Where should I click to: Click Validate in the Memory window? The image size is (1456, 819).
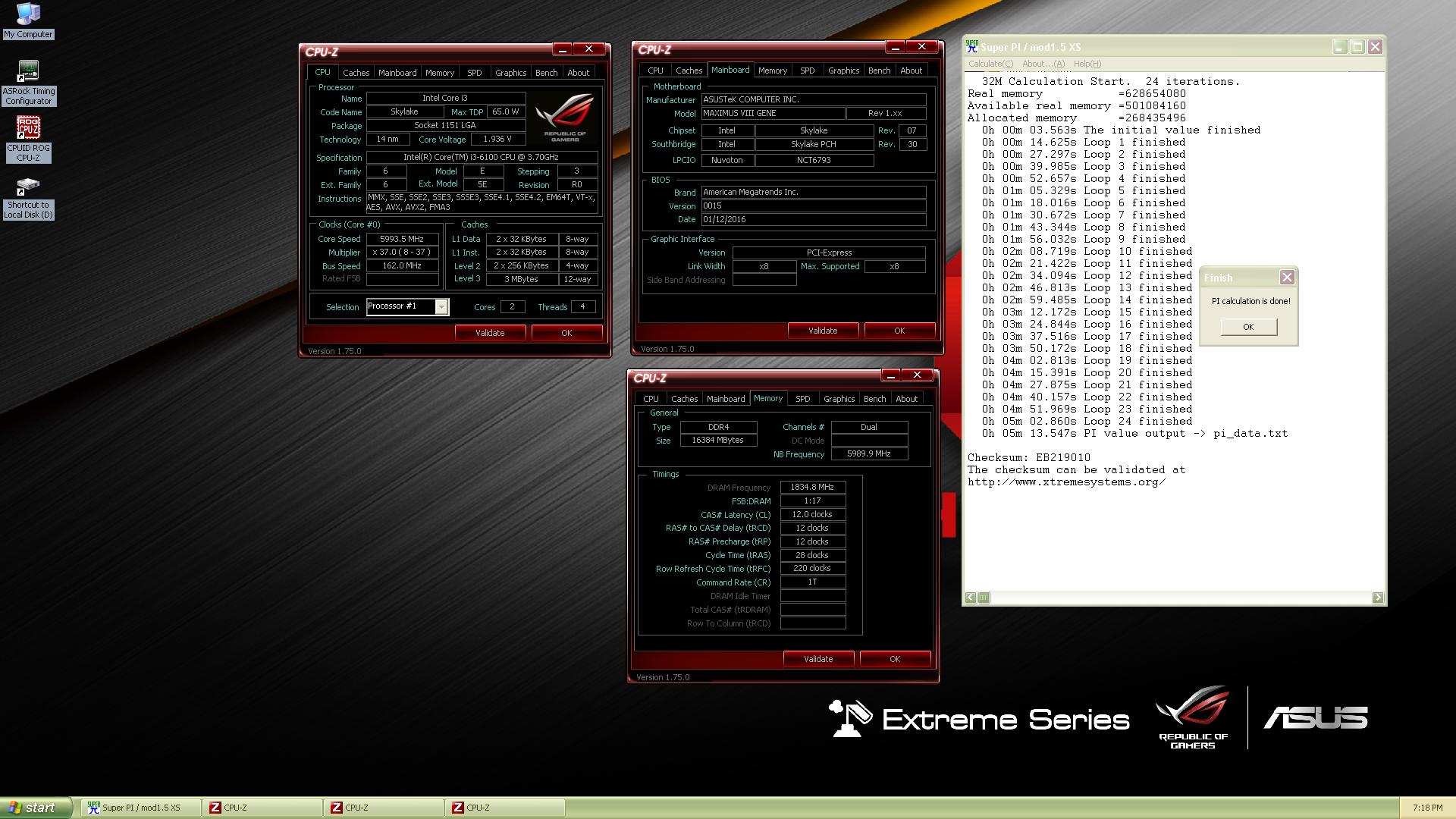coord(818,659)
